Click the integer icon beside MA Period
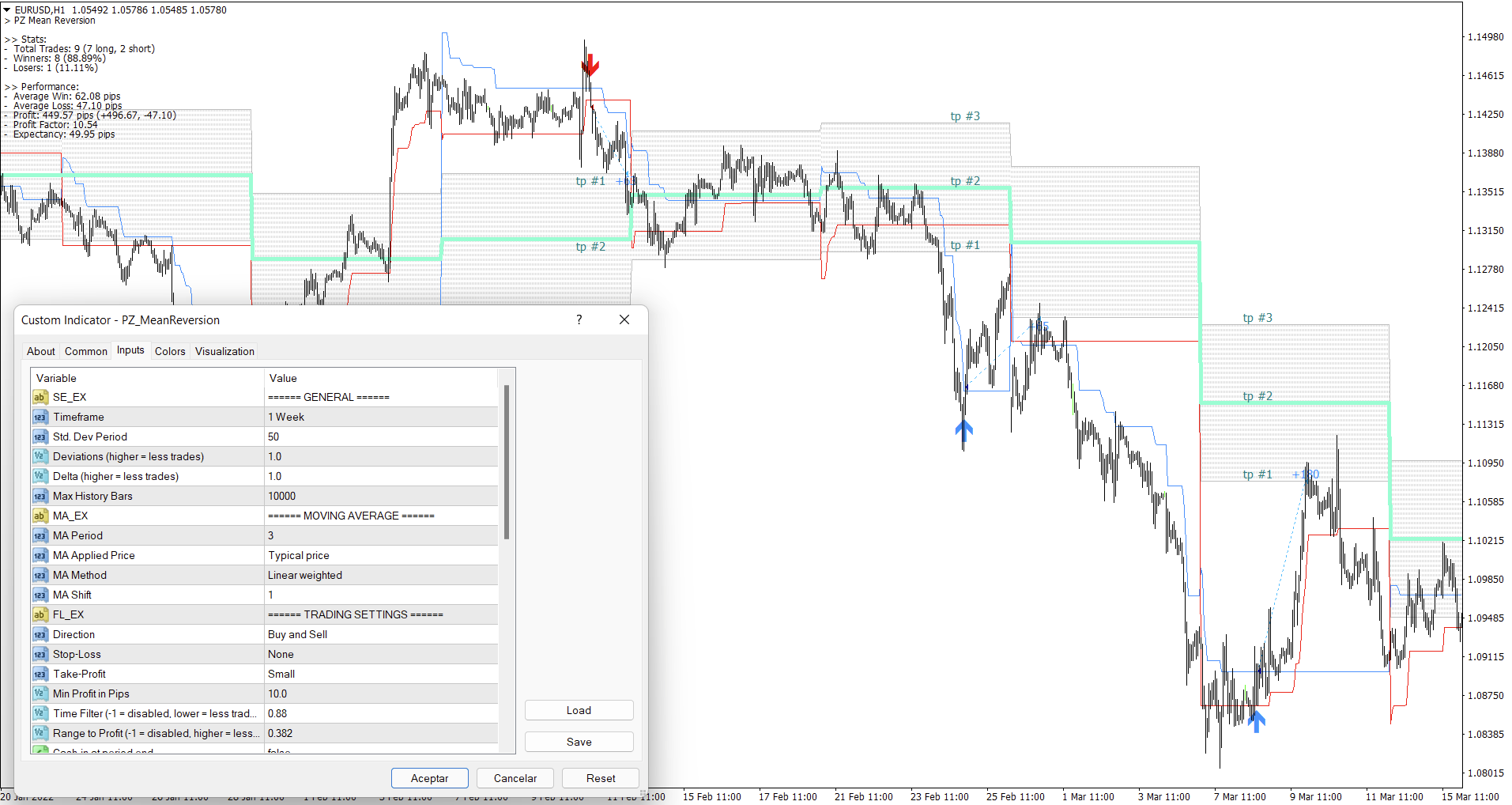Image resolution: width=1512 pixels, height=805 pixels. [40, 535]
